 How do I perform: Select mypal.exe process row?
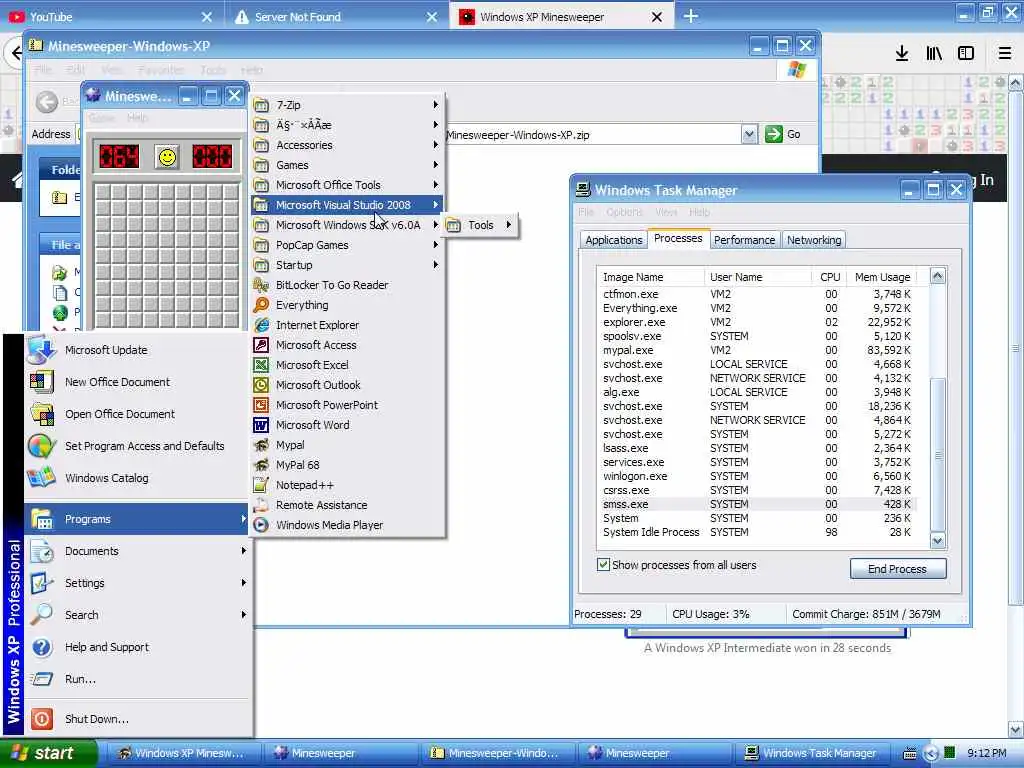(756, 350)
